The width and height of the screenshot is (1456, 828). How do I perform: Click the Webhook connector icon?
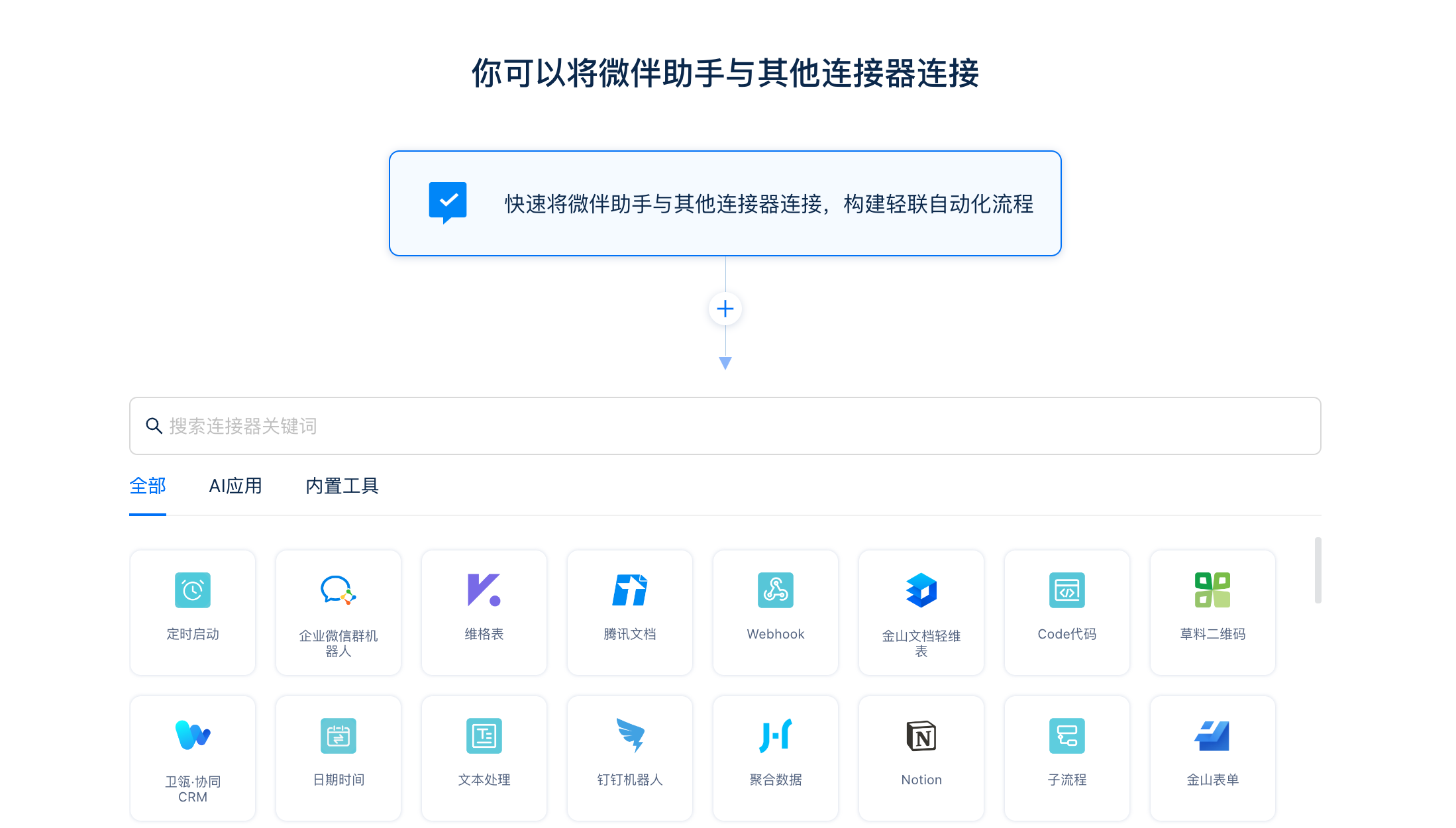coord(775,590)
